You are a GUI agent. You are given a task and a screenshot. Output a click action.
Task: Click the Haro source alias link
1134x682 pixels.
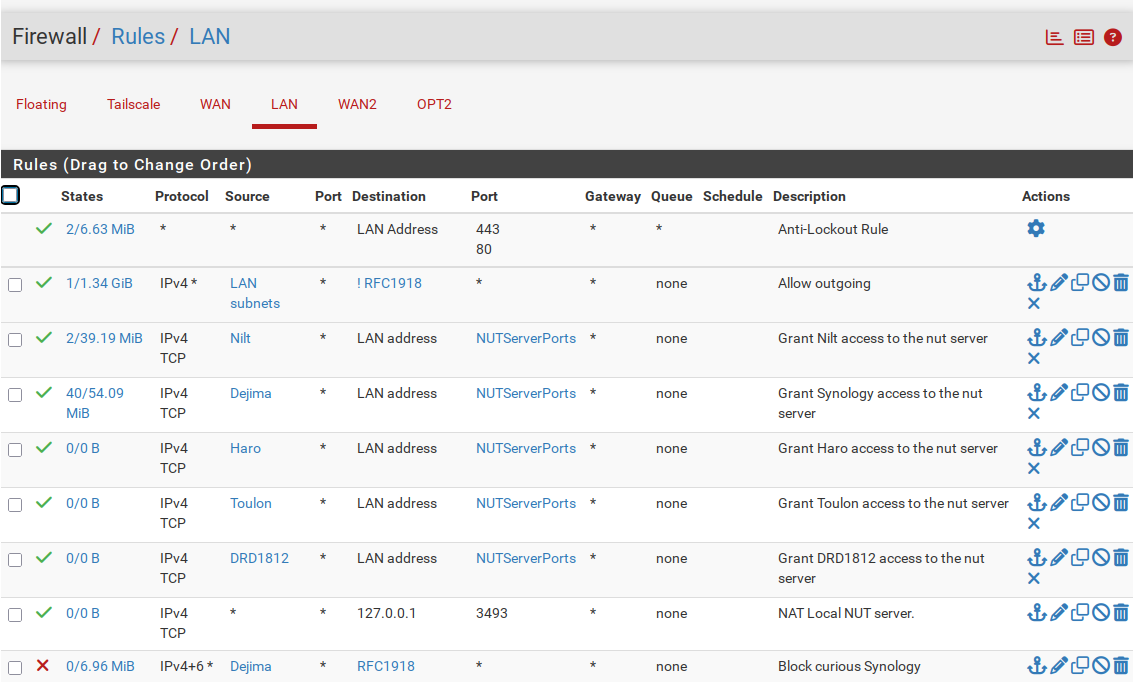(245, 448)
